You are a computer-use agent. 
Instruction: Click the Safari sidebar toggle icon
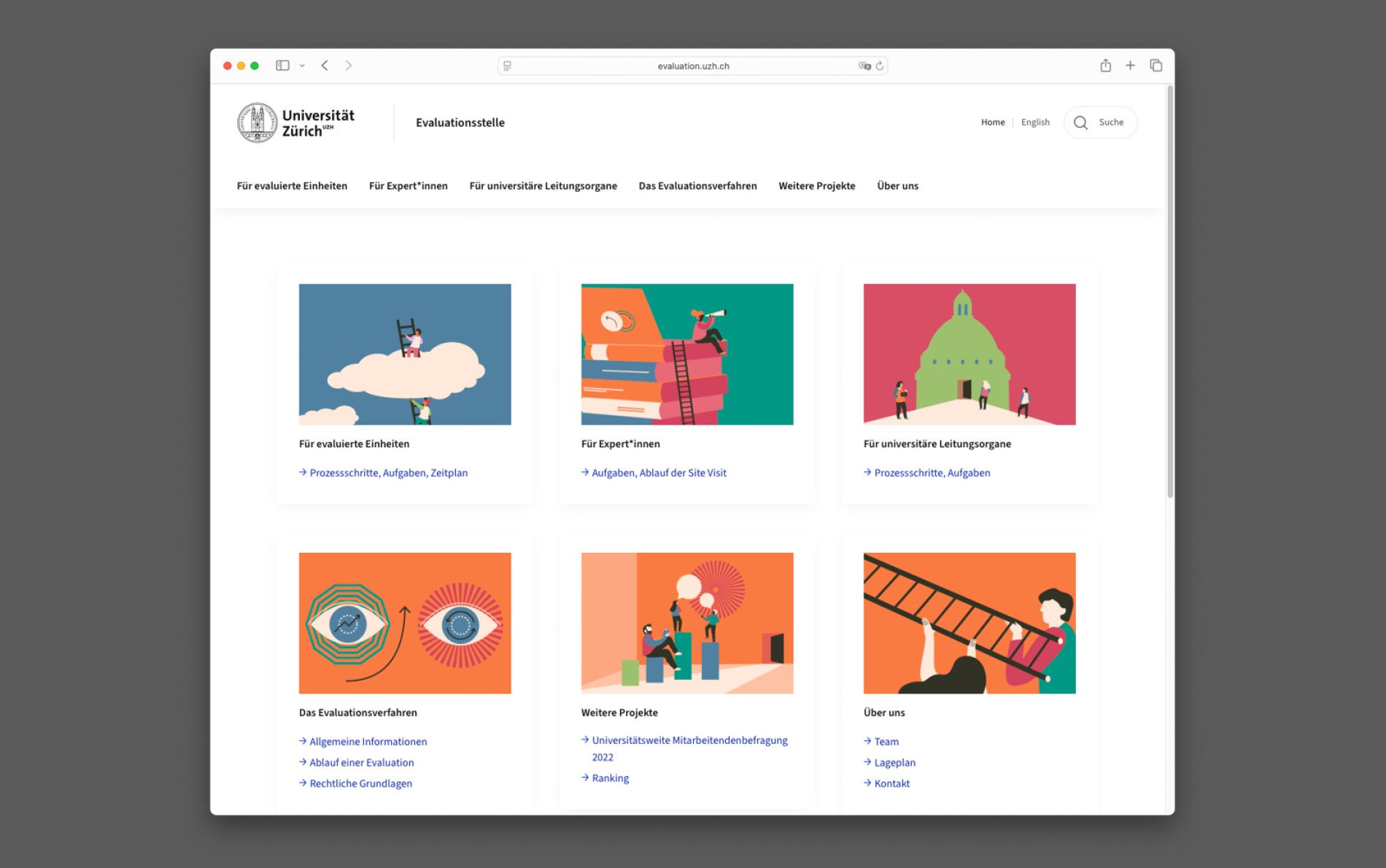pos(282,66)
